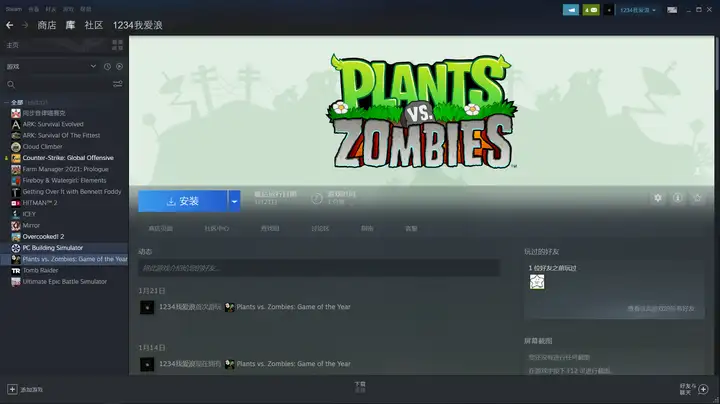This screenshot has height=404, width=720.
Task: Open the 帮助 menu
Action: click(x=85, y=9)
